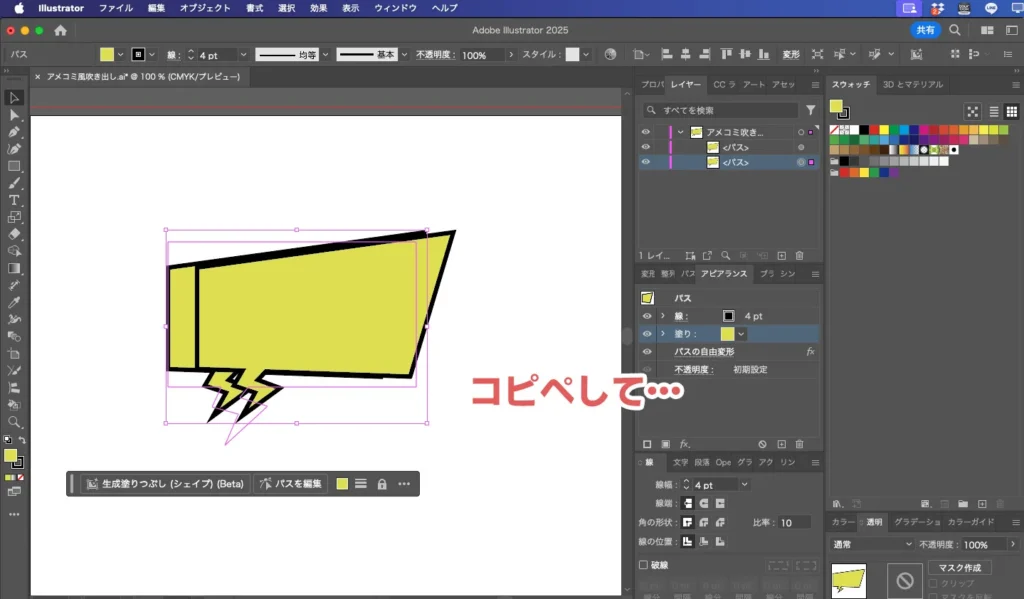Viewport: 1024px width, 599px height.
Task: Click lock icon in floating task bar
Action: [x=382, y=484]
